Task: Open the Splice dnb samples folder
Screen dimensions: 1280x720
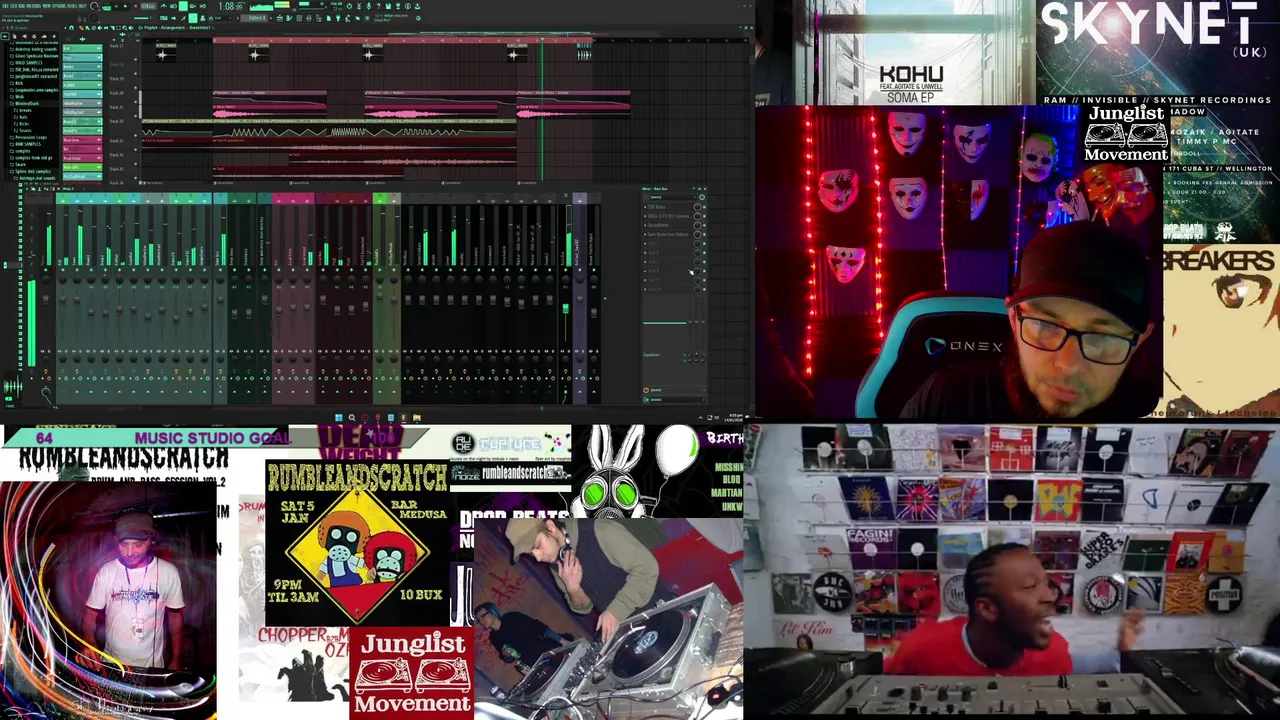Action: coord(30,171)
